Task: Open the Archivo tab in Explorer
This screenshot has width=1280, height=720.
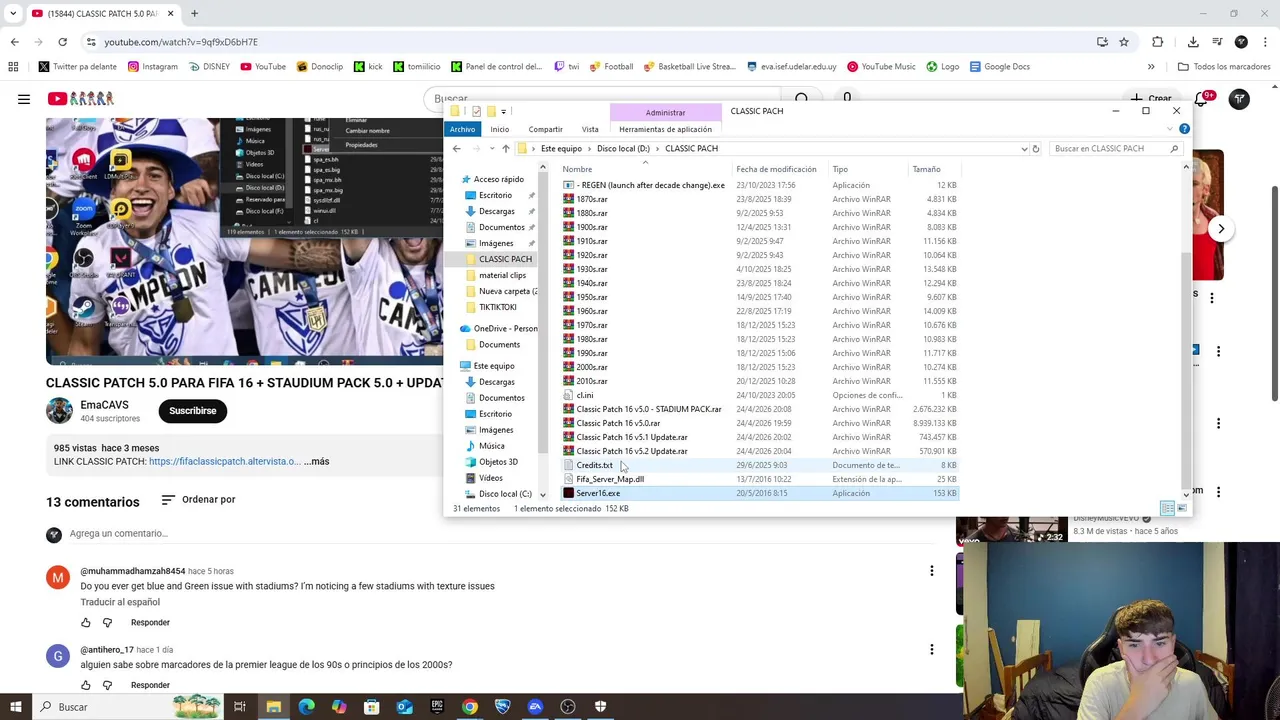Action: click(463, 129)
